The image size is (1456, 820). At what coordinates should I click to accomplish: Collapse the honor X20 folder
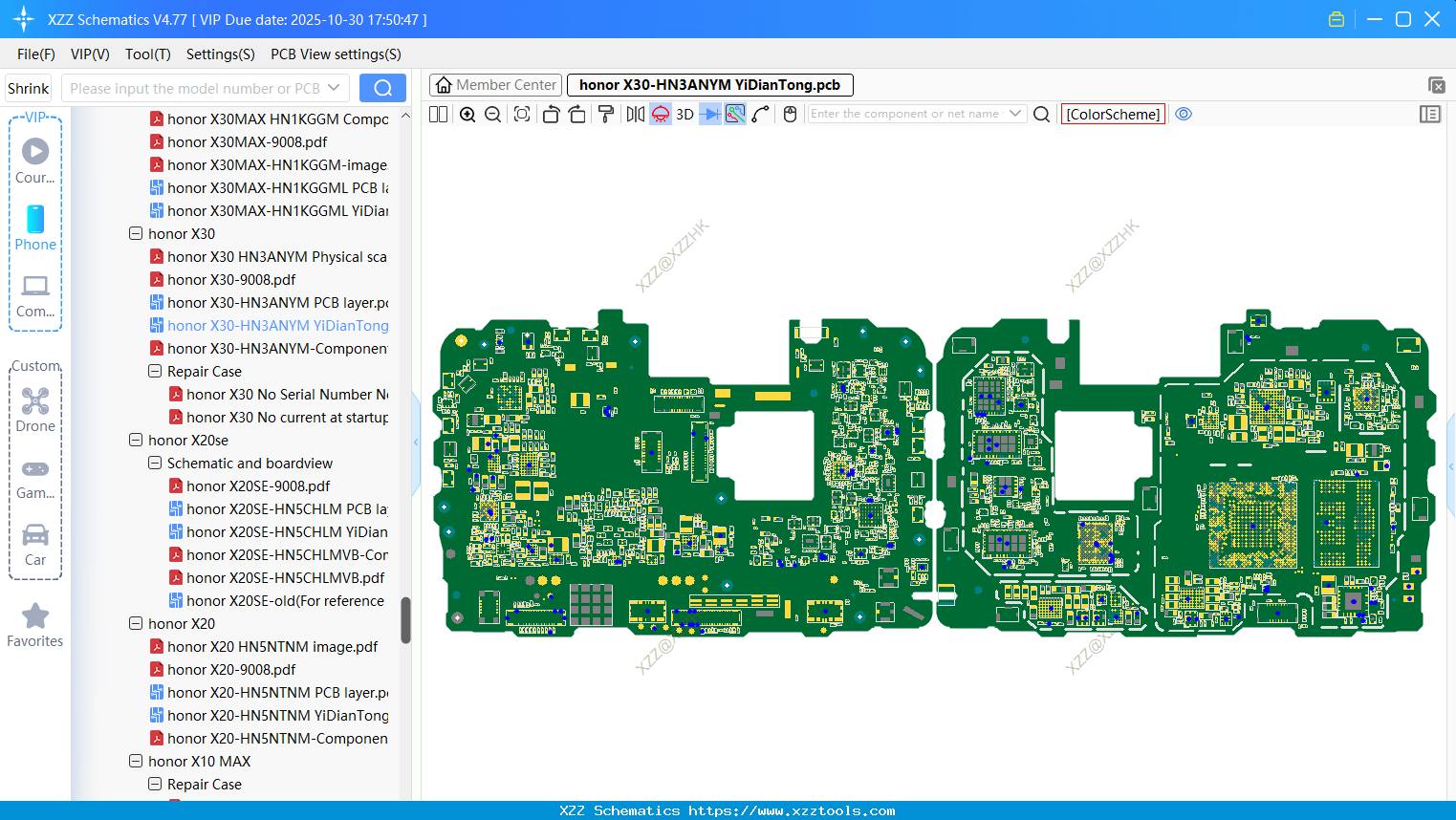pos(136,623)
